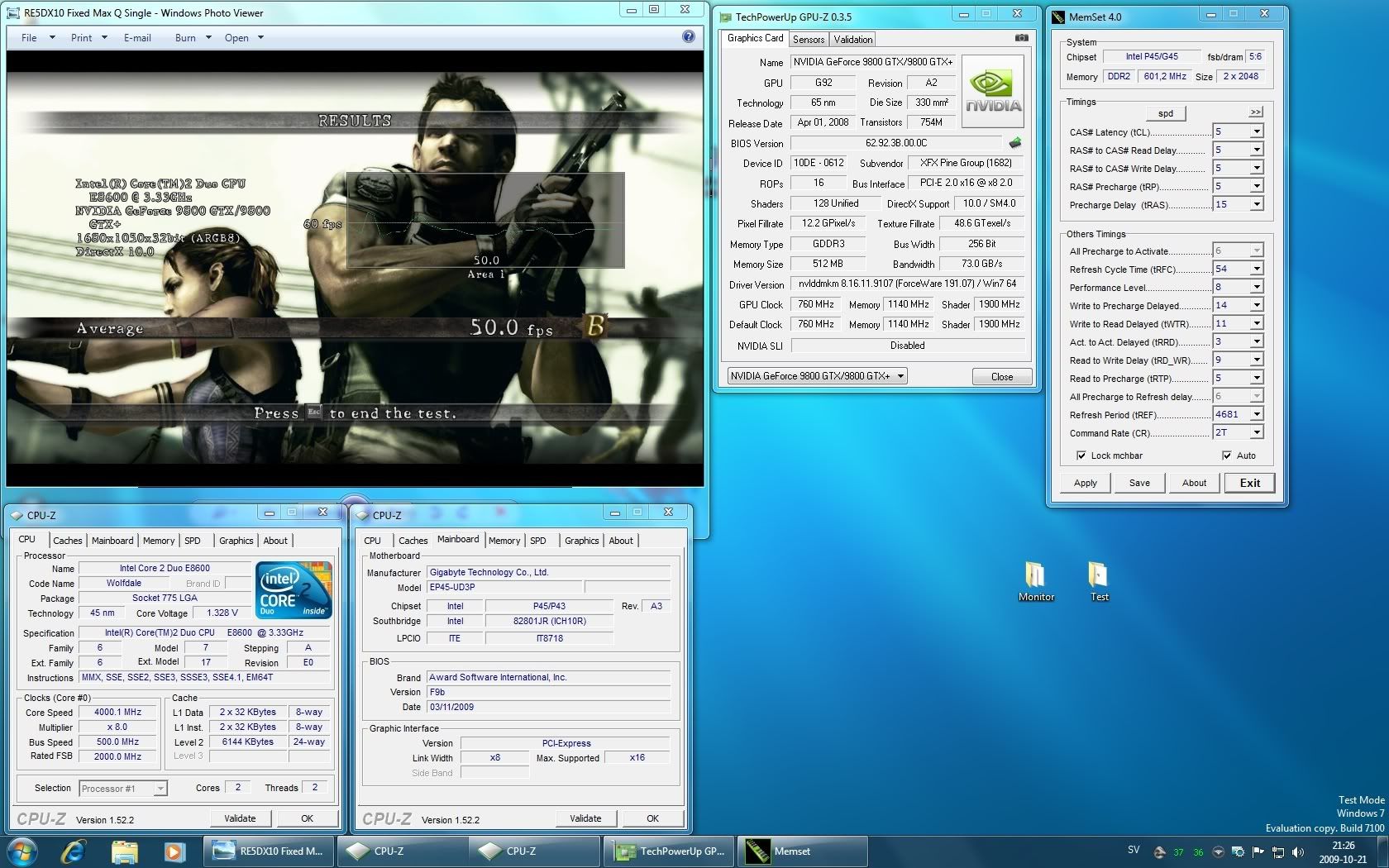Switch to GPU-Z Sensors tab
1389x868 pixels.
(808, 40)
